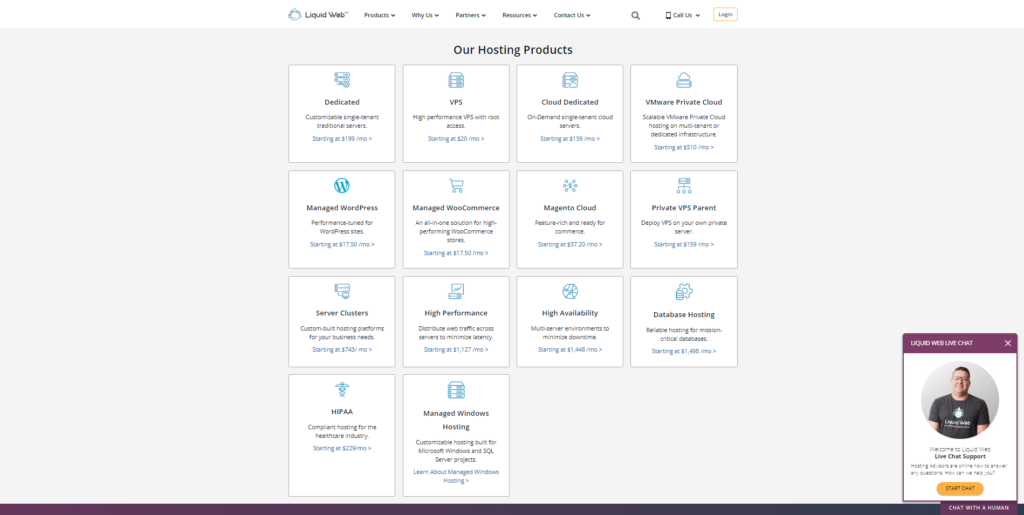Click the Private VPS Parent icon
Image resolution: width=1024 pixels, height=515 pixels.
684,185
